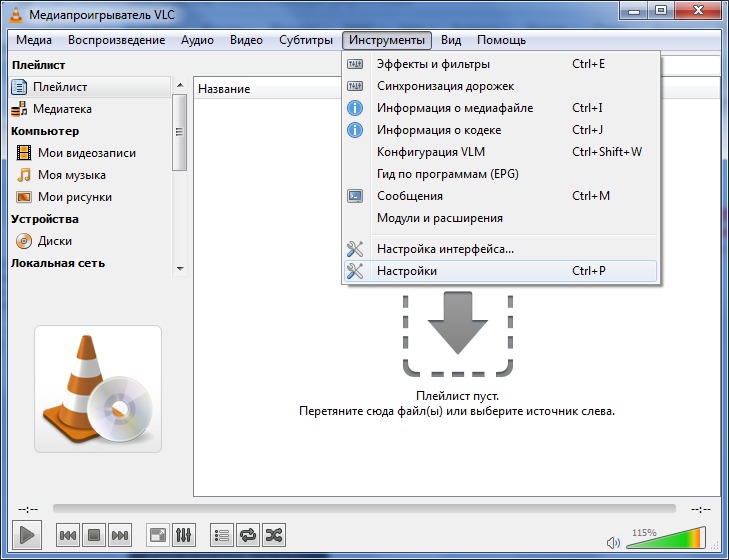The image size is (729, 560).
Task: Skip to previous track button
Action: point(68,535)
